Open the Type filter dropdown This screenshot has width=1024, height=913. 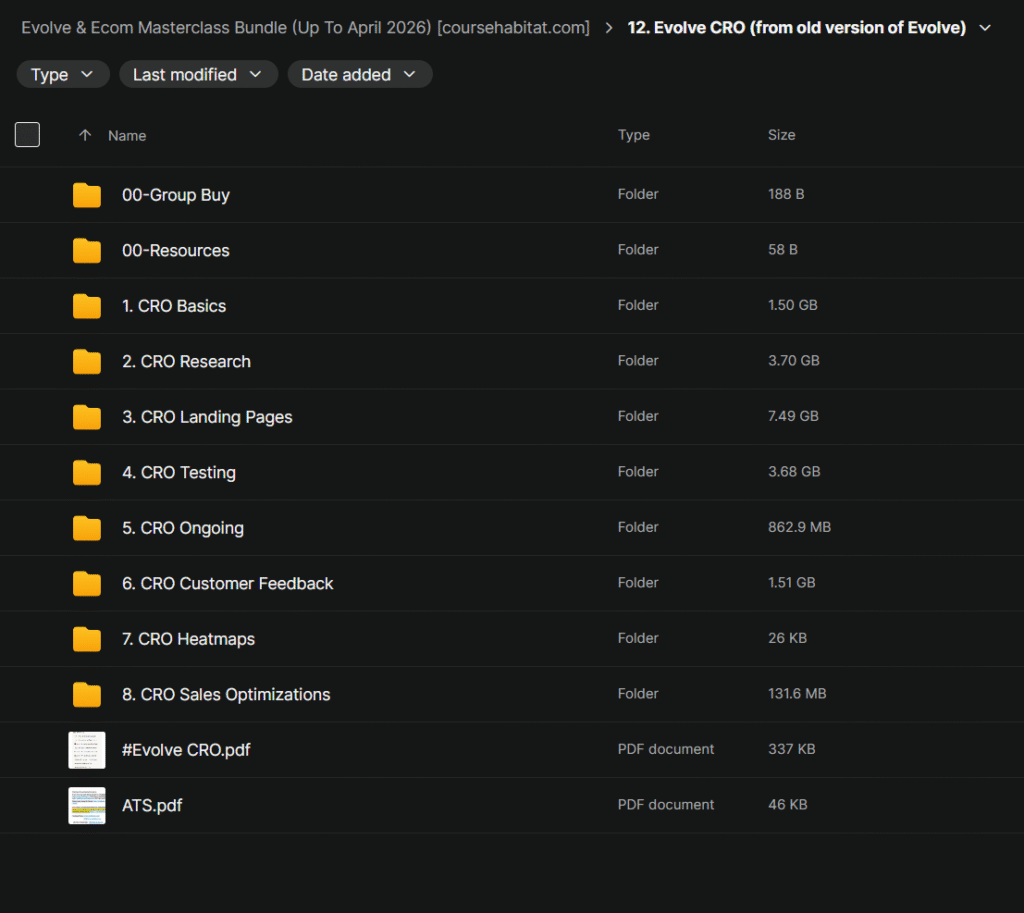(x=62, y=75)
